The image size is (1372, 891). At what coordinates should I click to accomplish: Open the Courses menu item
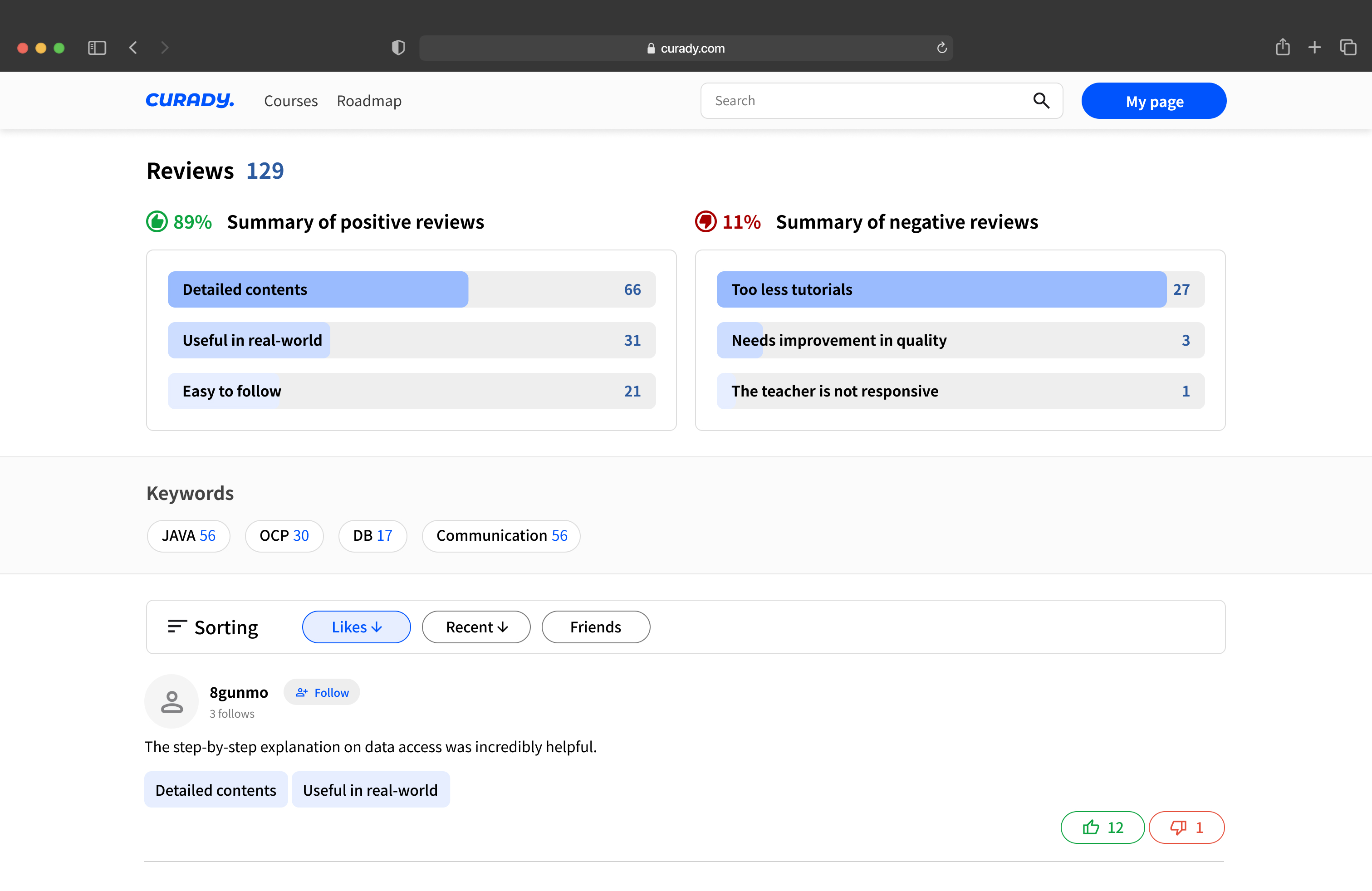pos(290,101)
